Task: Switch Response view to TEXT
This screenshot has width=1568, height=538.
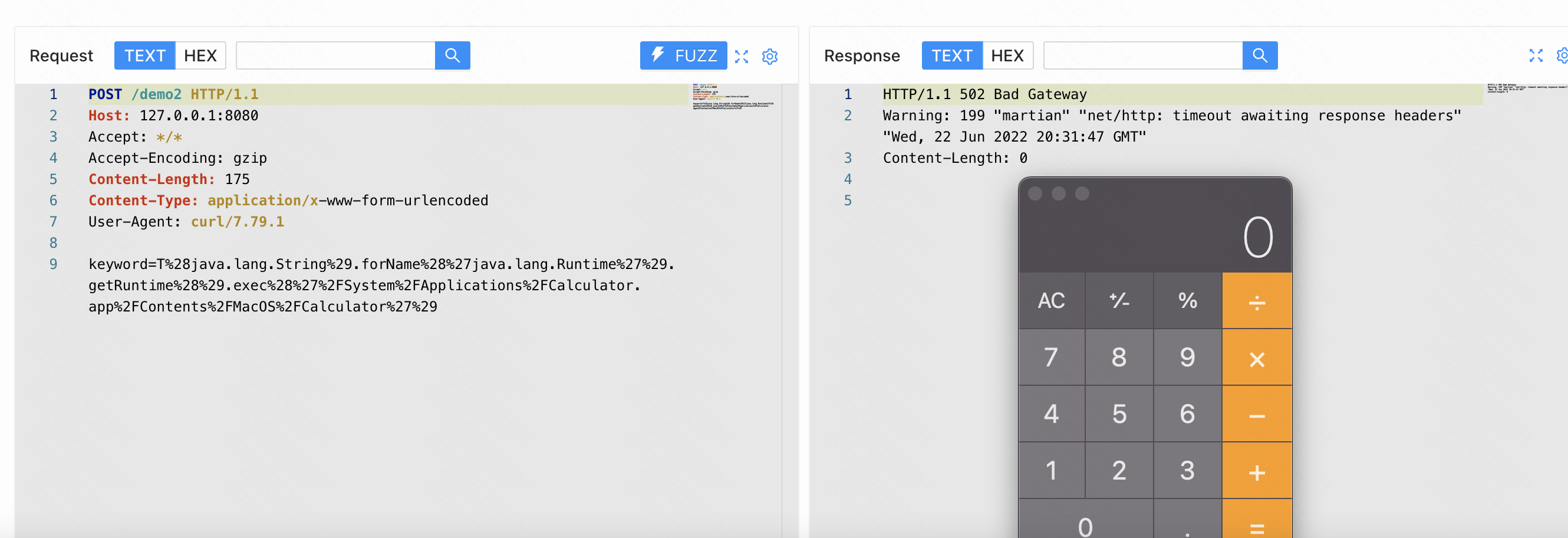Action: (951, 55)
